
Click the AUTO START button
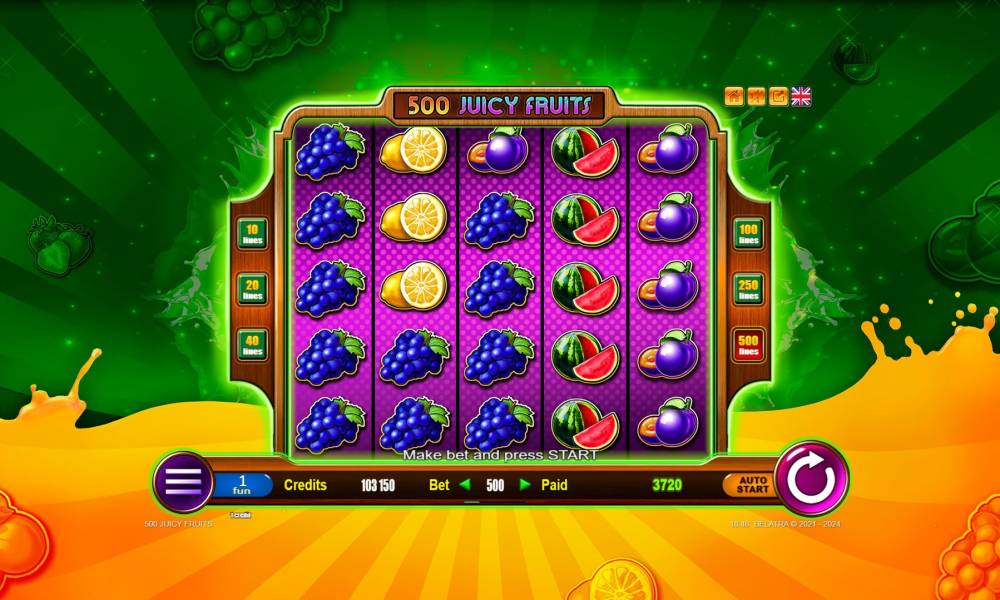[751, 485]
